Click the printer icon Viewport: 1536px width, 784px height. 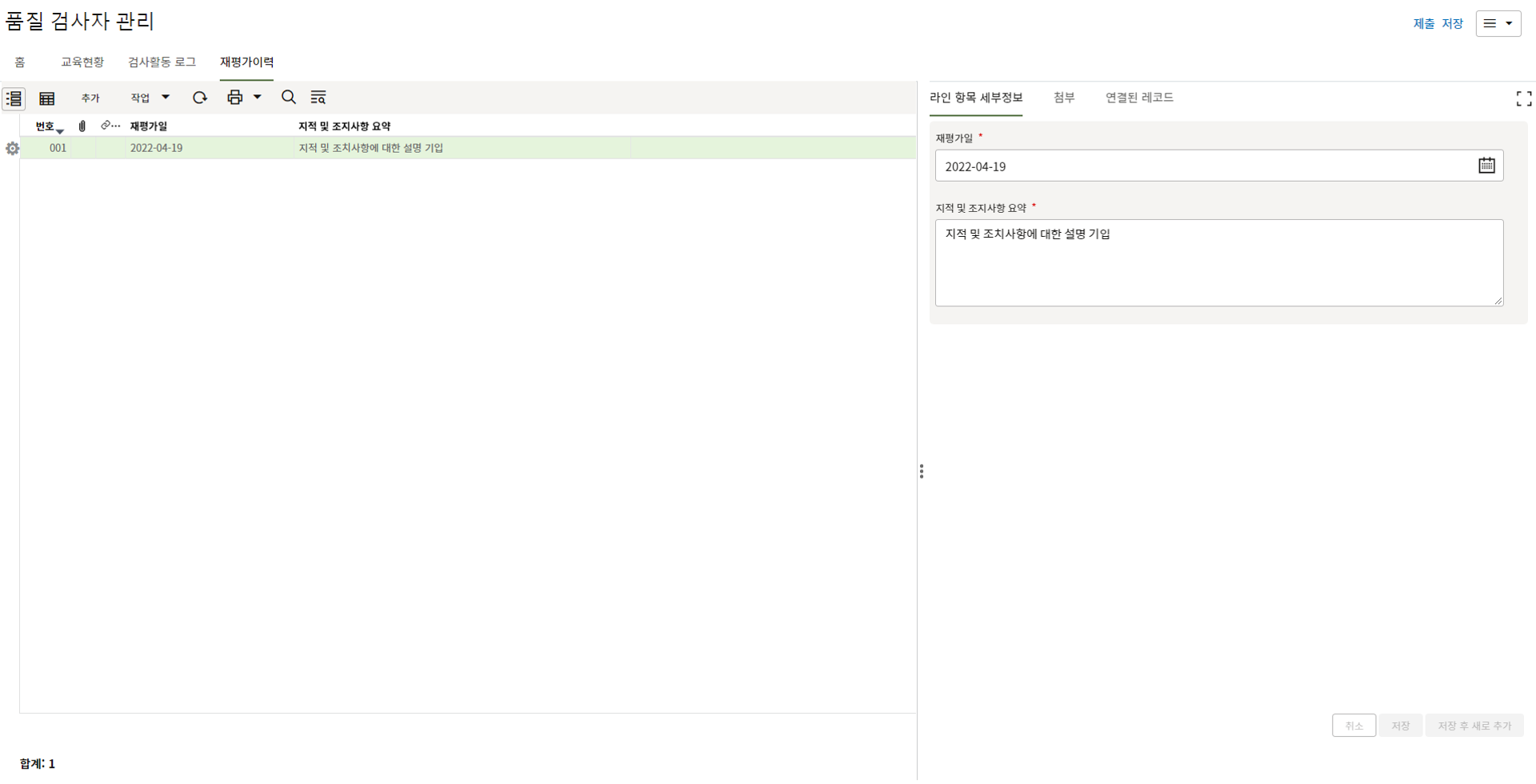tap(234, 98)
